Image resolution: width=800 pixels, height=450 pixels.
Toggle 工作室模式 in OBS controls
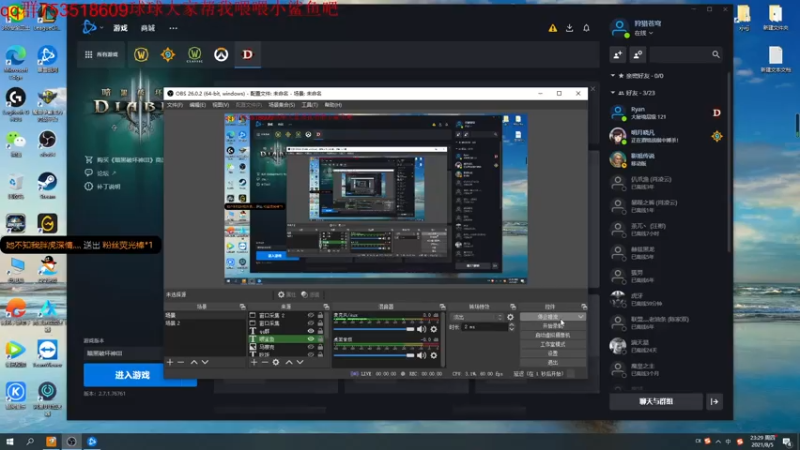[553, 344]
